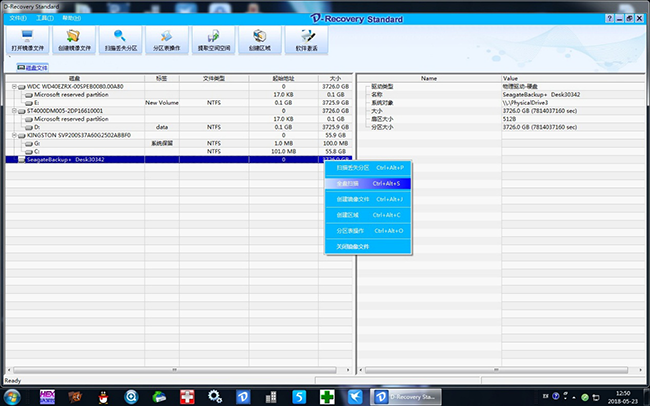Click the Ready status bar text

[x=13, y=381]
